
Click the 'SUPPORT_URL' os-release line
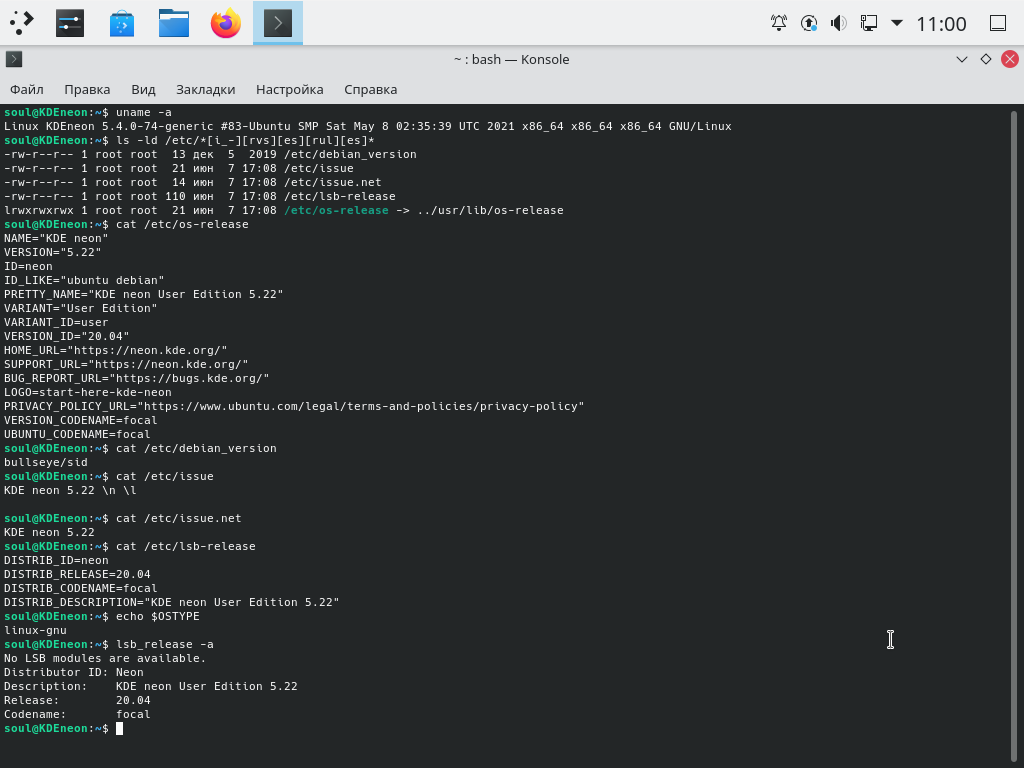(x=126, y=364)
